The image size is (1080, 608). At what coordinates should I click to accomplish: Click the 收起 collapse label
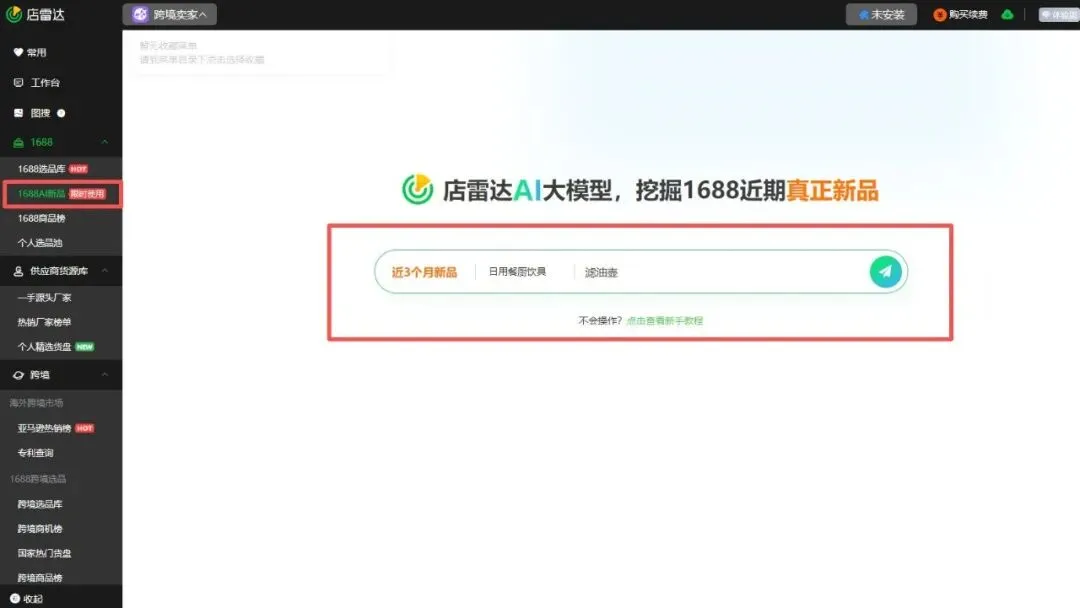tap(33, 599)
